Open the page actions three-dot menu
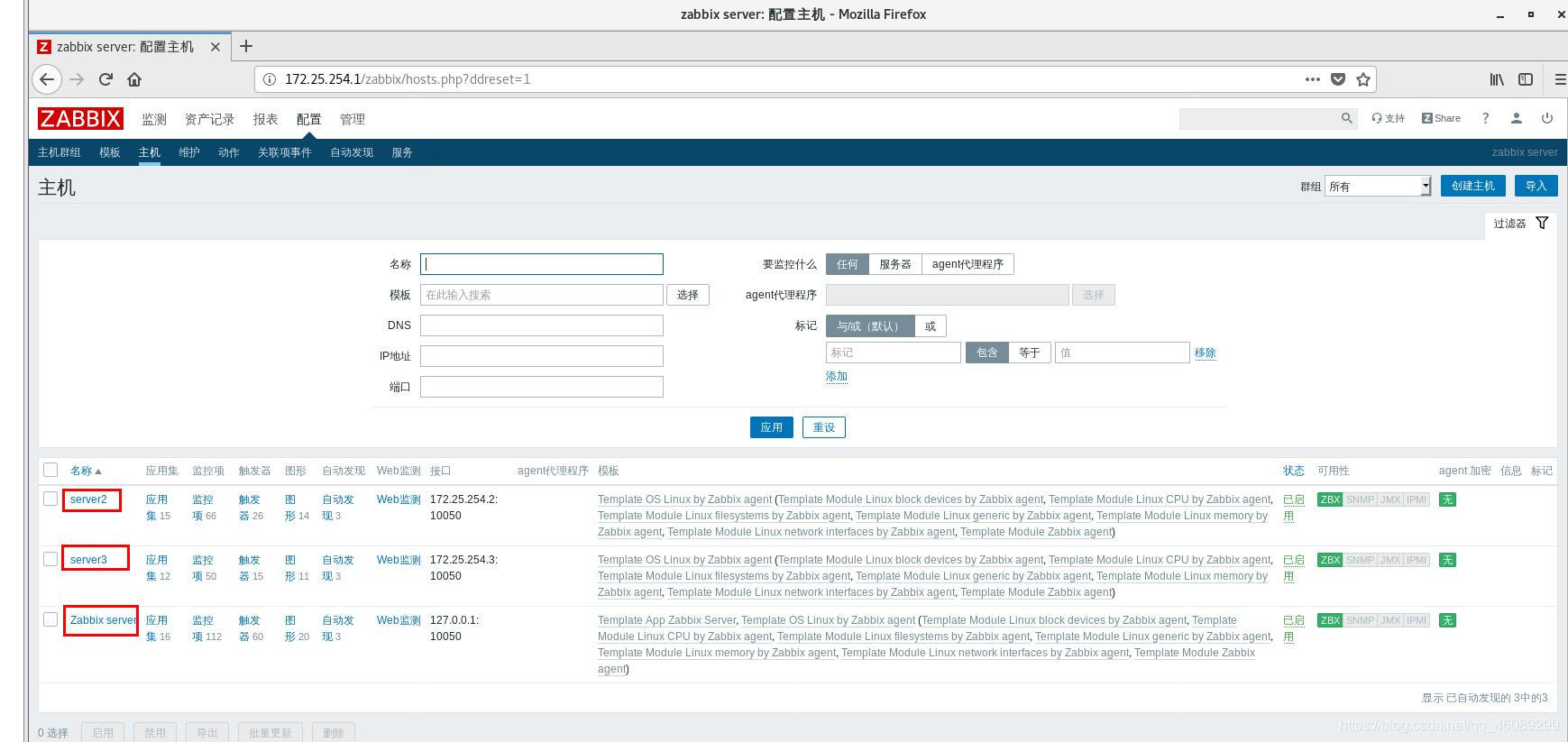This screenshot has width=1568, height=742. [1313, 79]
